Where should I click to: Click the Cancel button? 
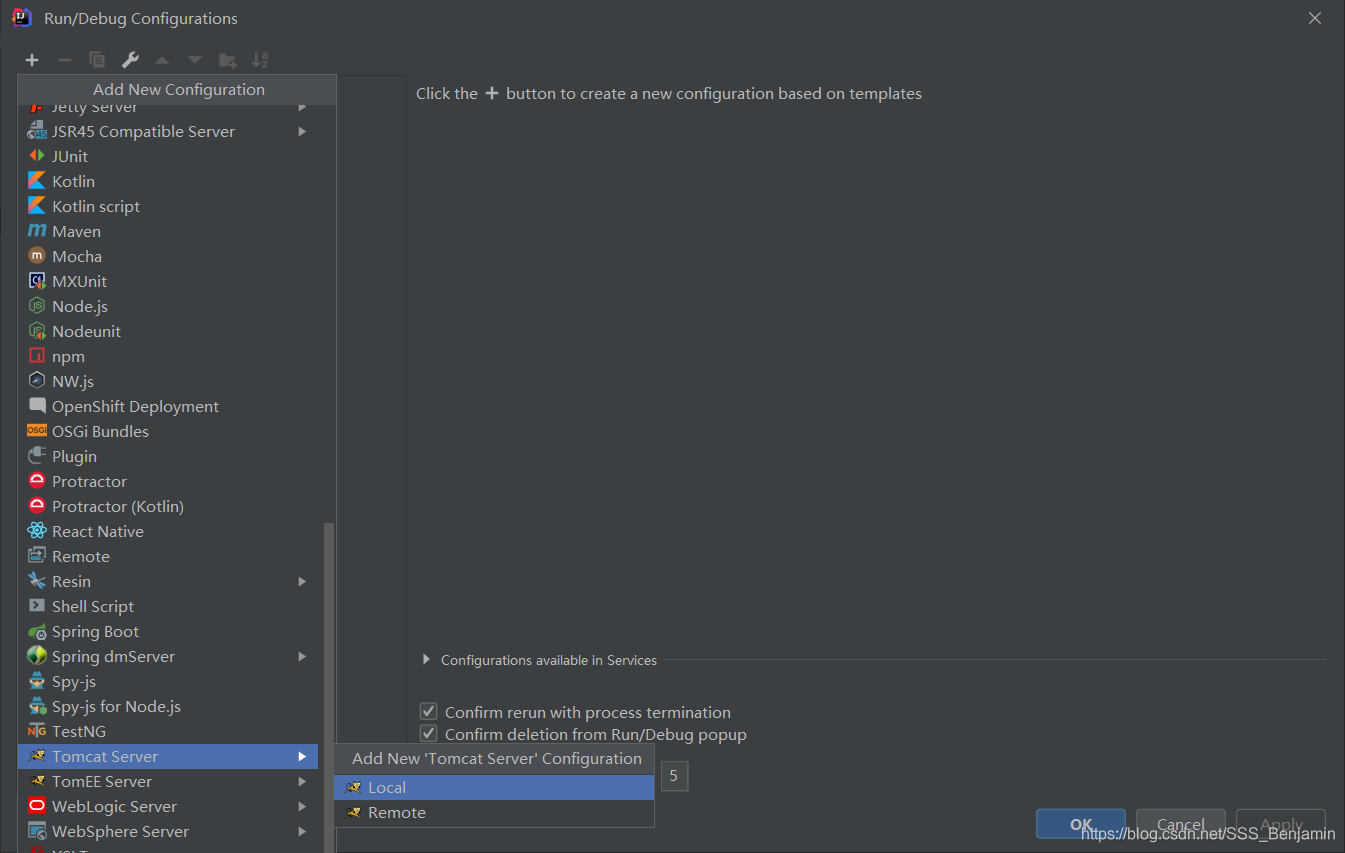(1181, 824)
